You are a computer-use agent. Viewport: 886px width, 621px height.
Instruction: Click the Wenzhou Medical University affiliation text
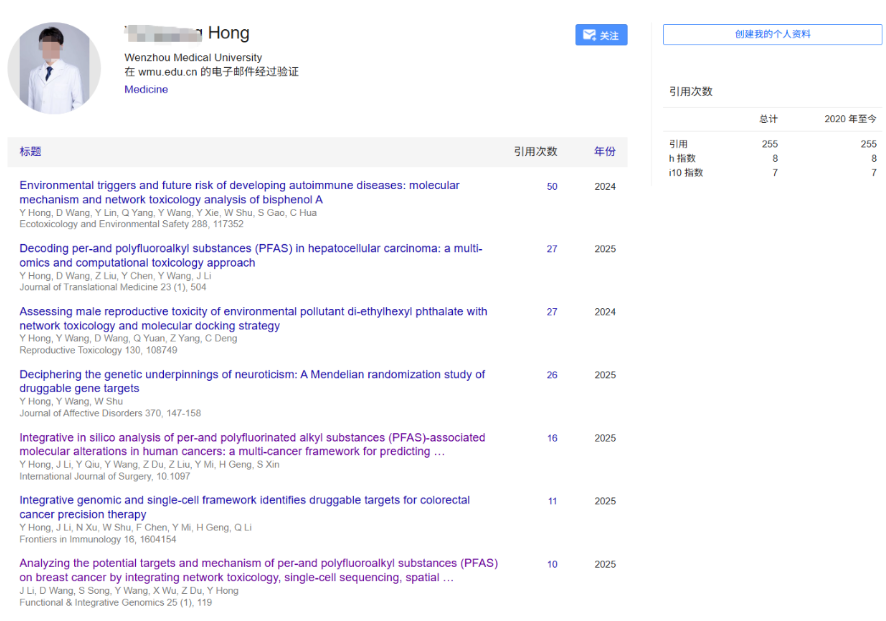193,58
